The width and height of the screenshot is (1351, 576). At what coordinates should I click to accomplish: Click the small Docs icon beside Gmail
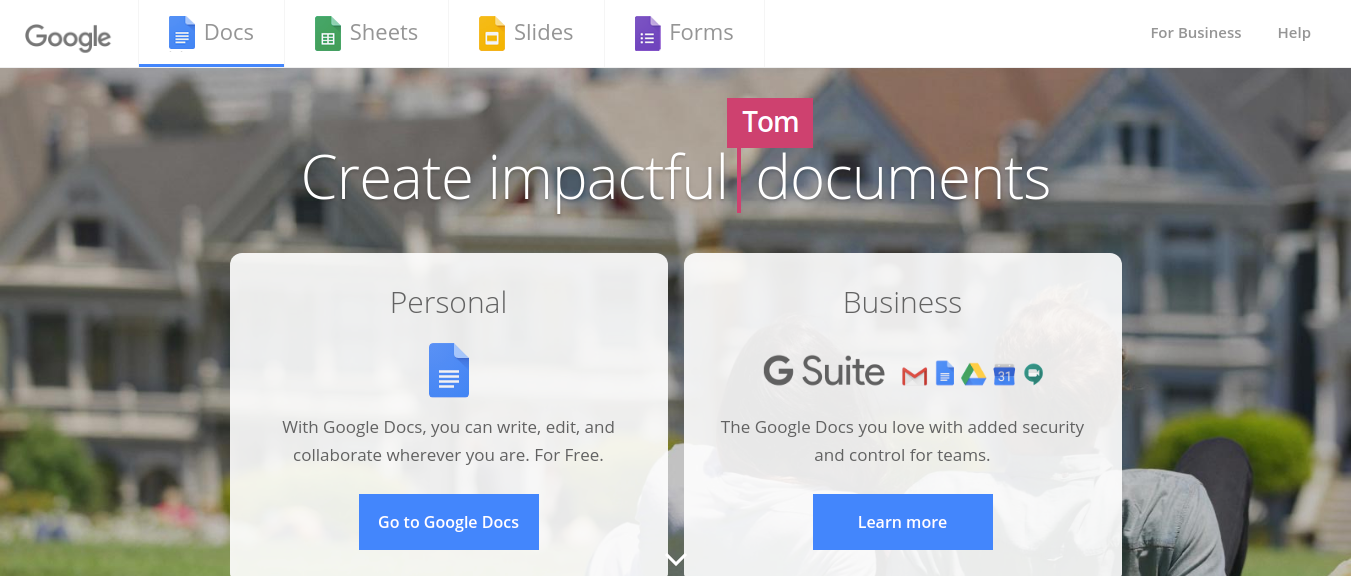945,373
